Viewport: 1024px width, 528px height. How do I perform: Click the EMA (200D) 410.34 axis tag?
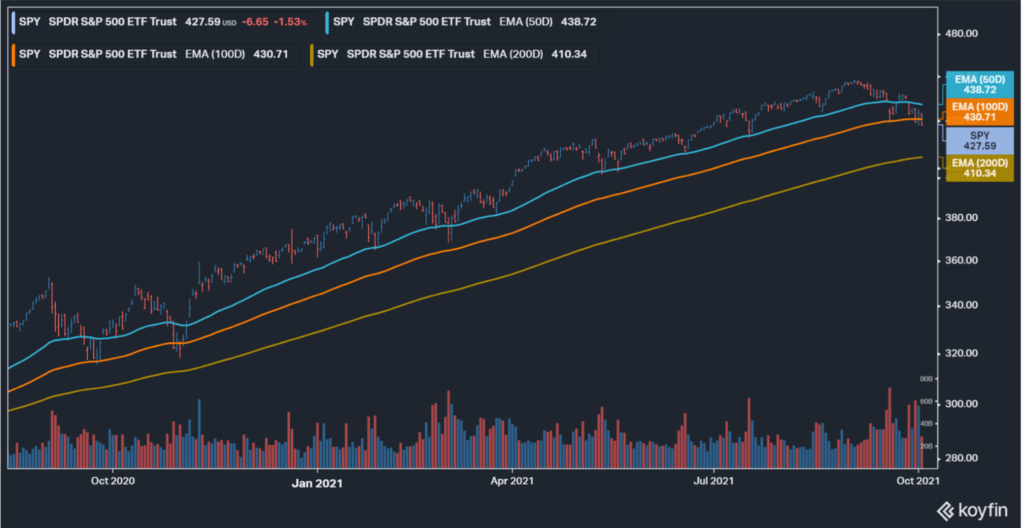click(980, 168)
